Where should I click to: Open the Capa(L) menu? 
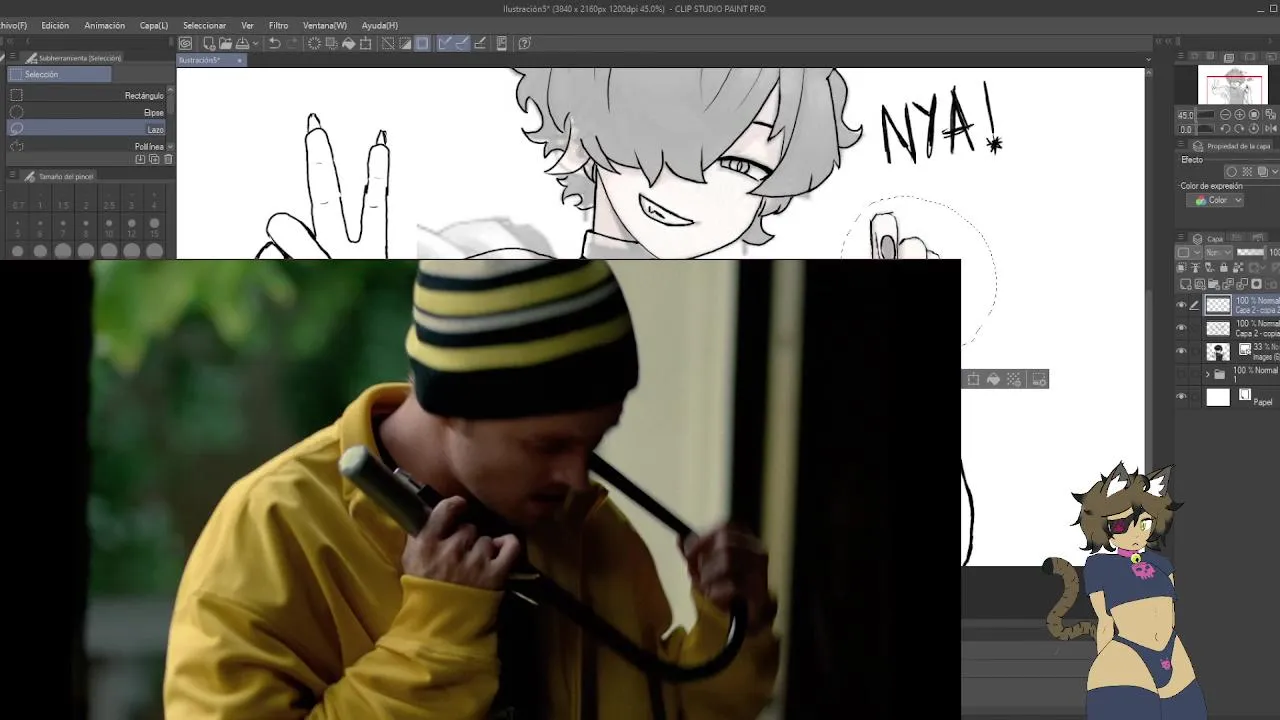coord(154,25)
